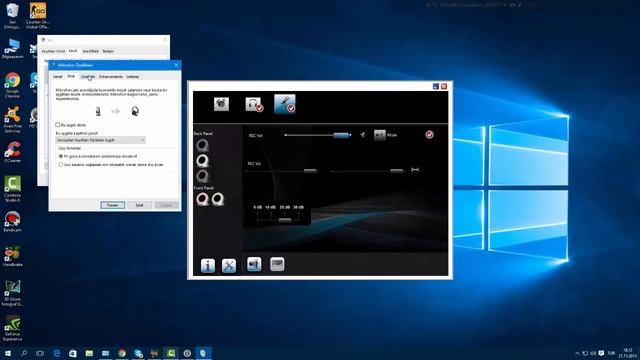Check the 'Bu aygıtı dinle' checkbox

58,125
